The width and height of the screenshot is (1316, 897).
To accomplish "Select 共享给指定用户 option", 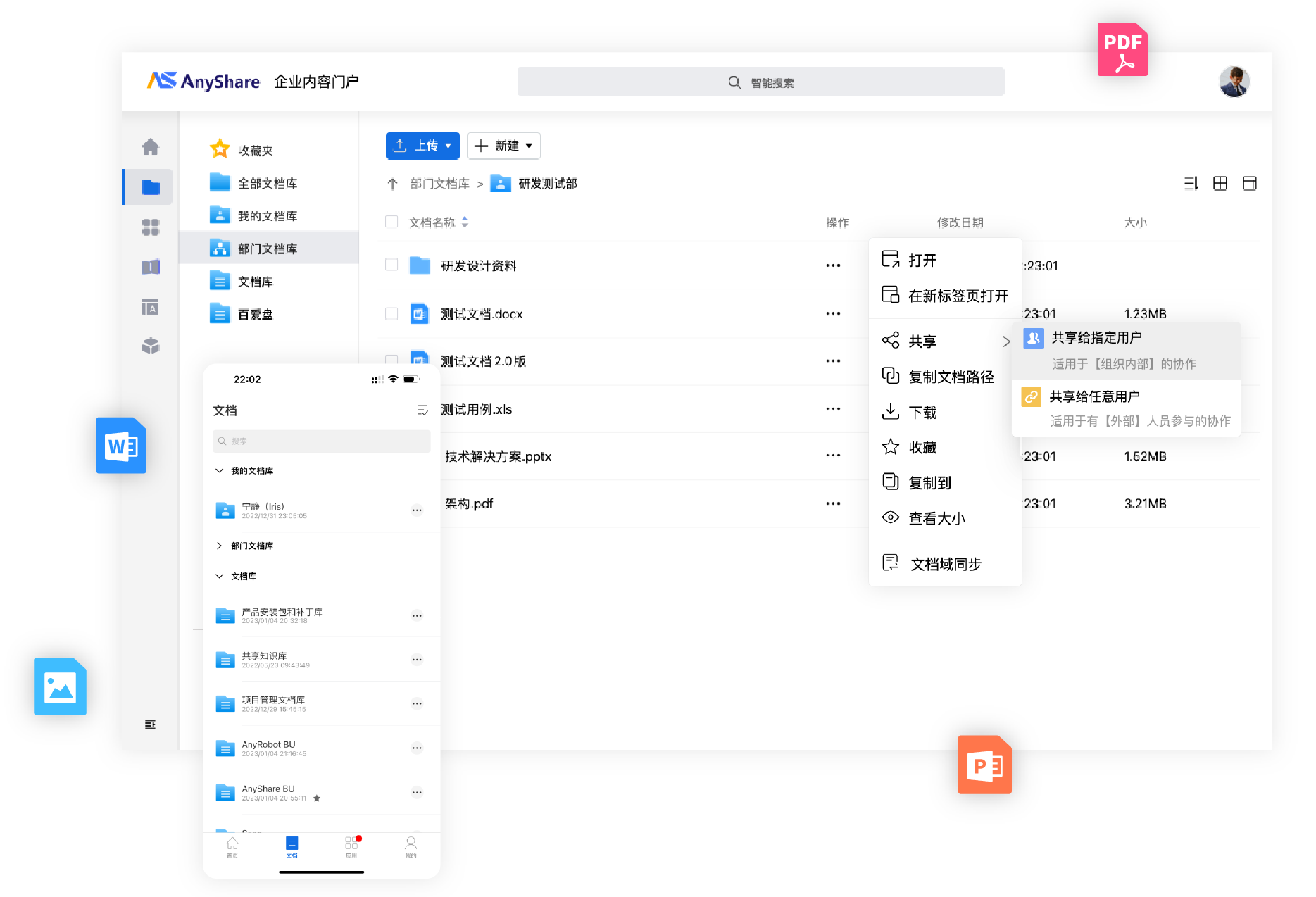I will click(1126, 351).
